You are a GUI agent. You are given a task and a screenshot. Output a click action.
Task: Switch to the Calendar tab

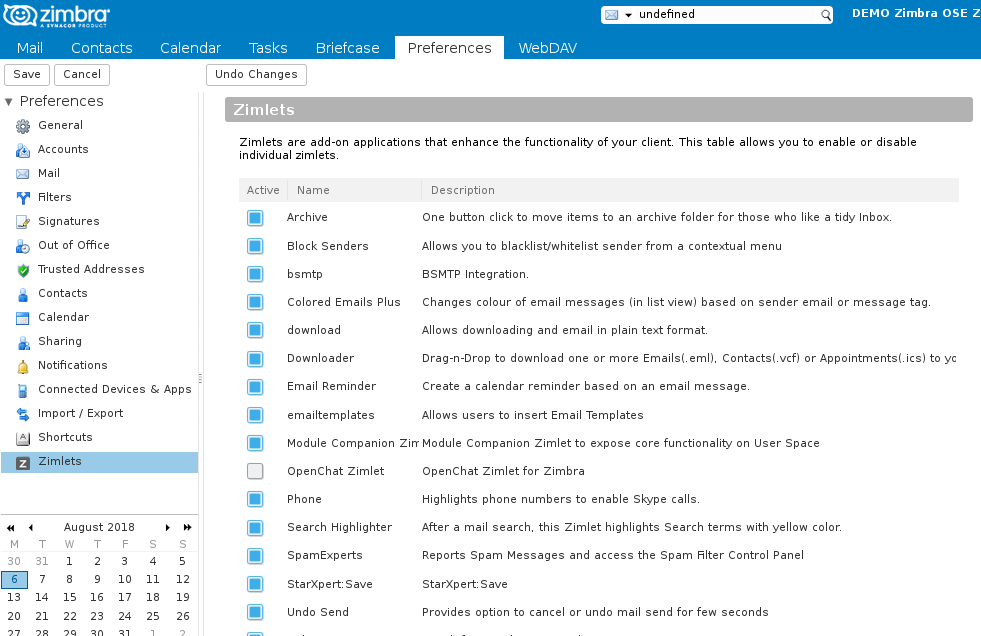click(190, 48)
